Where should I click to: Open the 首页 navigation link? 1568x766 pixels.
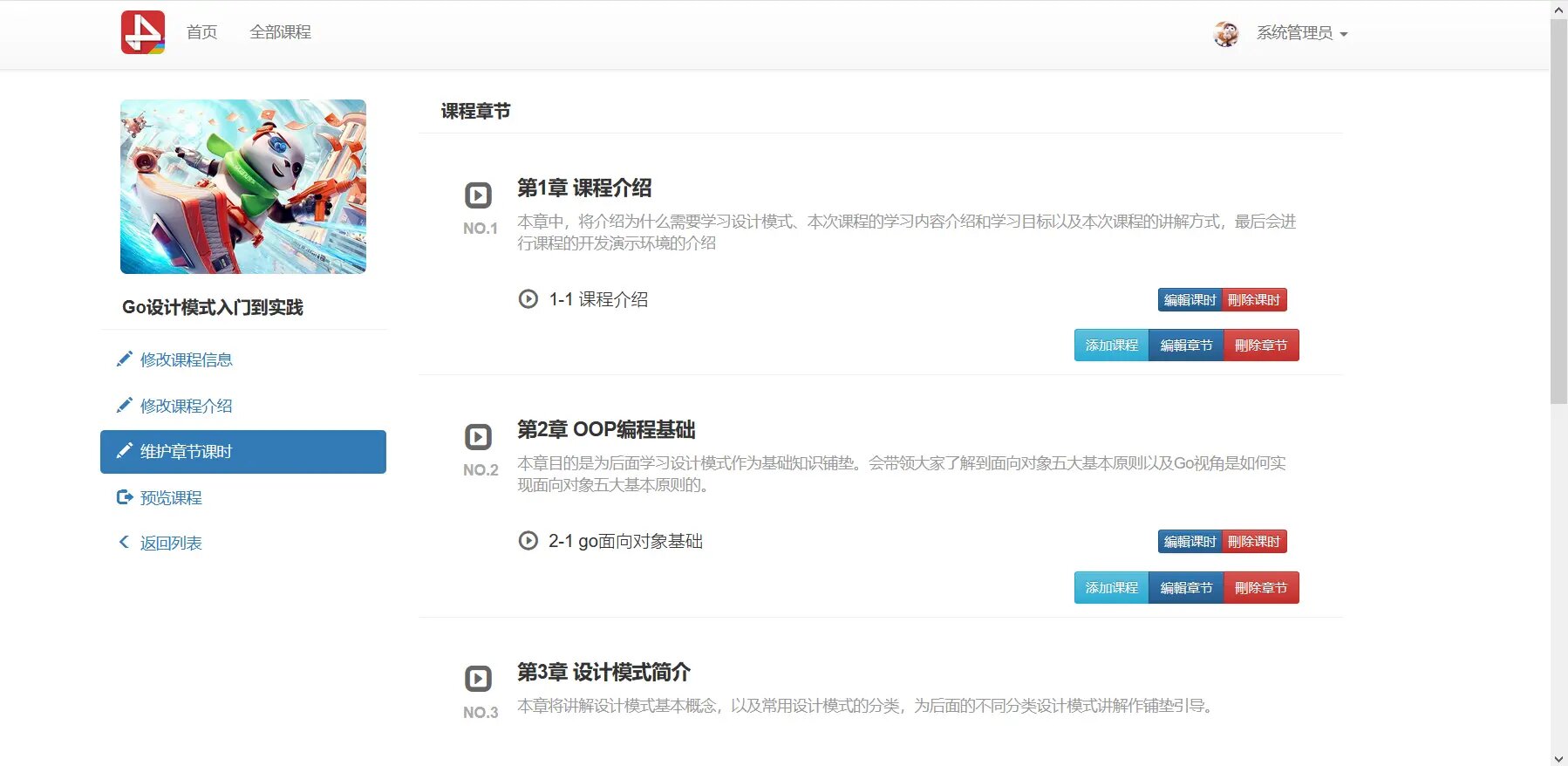[202, 32]
